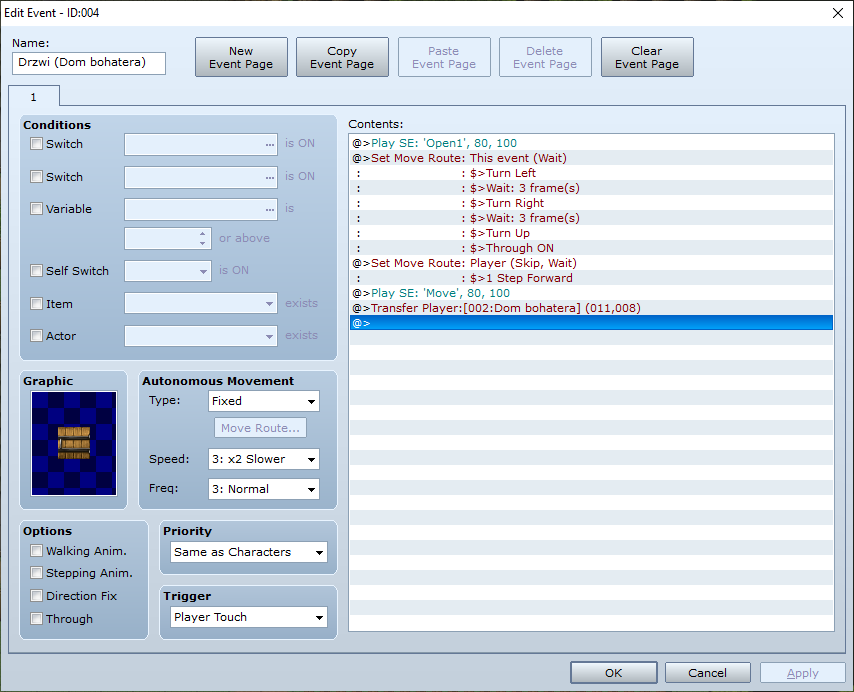Enable the Direction Fix checkbox
This screenshot has height=692, width=854.
pos(36,596)
